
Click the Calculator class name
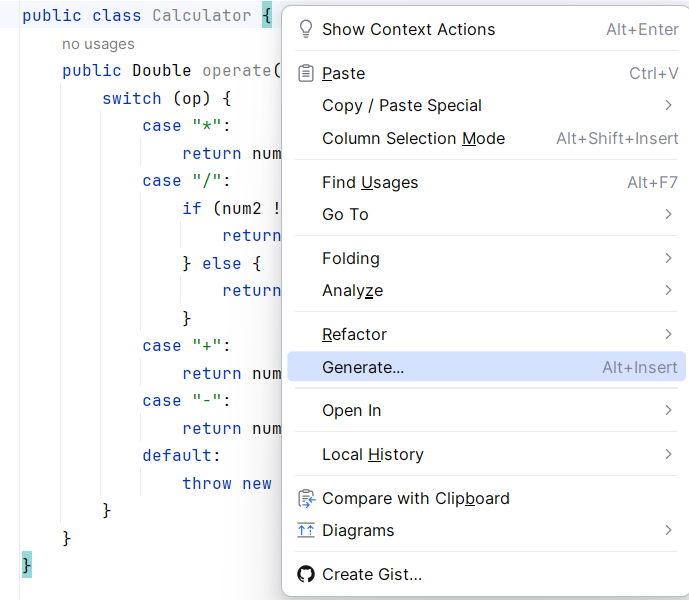[202, 15]
